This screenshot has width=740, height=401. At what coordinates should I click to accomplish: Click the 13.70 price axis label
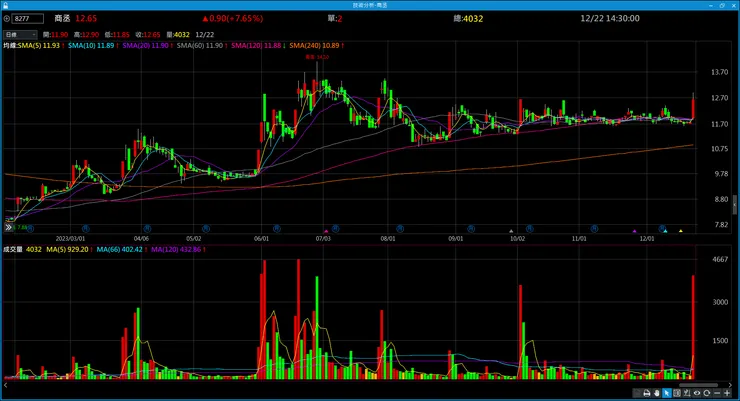coord(720,72)
